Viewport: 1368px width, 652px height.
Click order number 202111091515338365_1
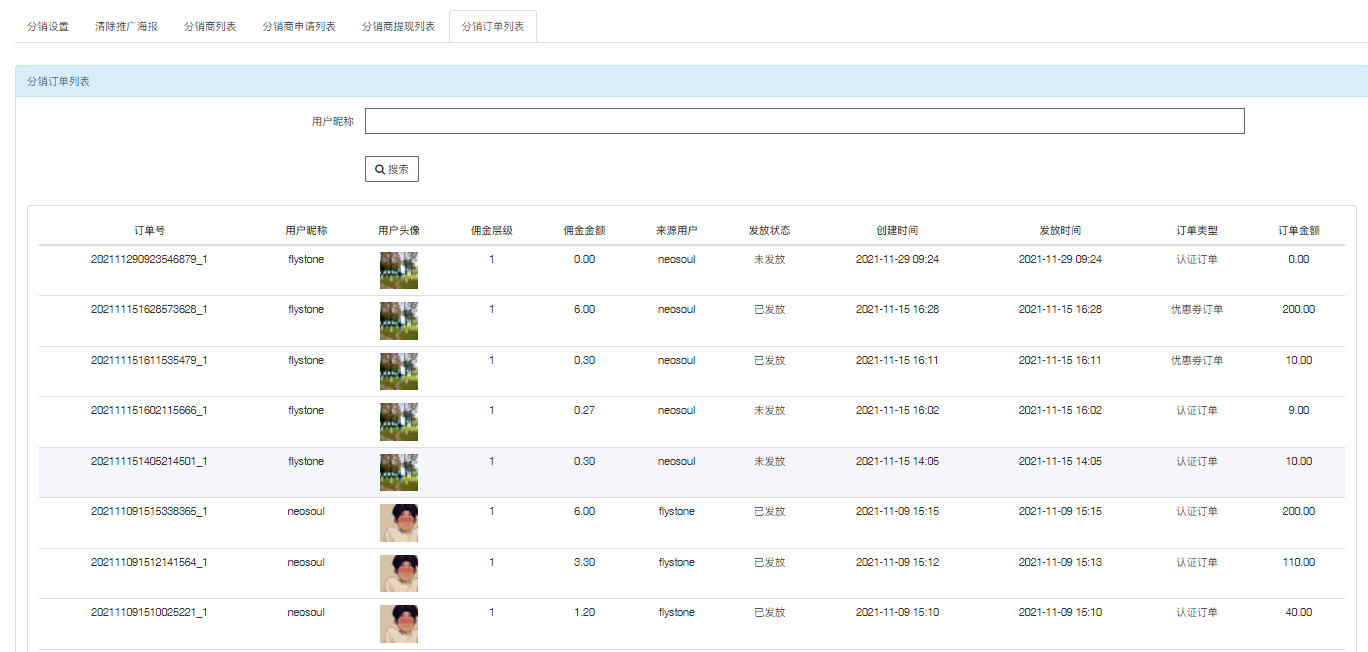(x=149, y=511)
